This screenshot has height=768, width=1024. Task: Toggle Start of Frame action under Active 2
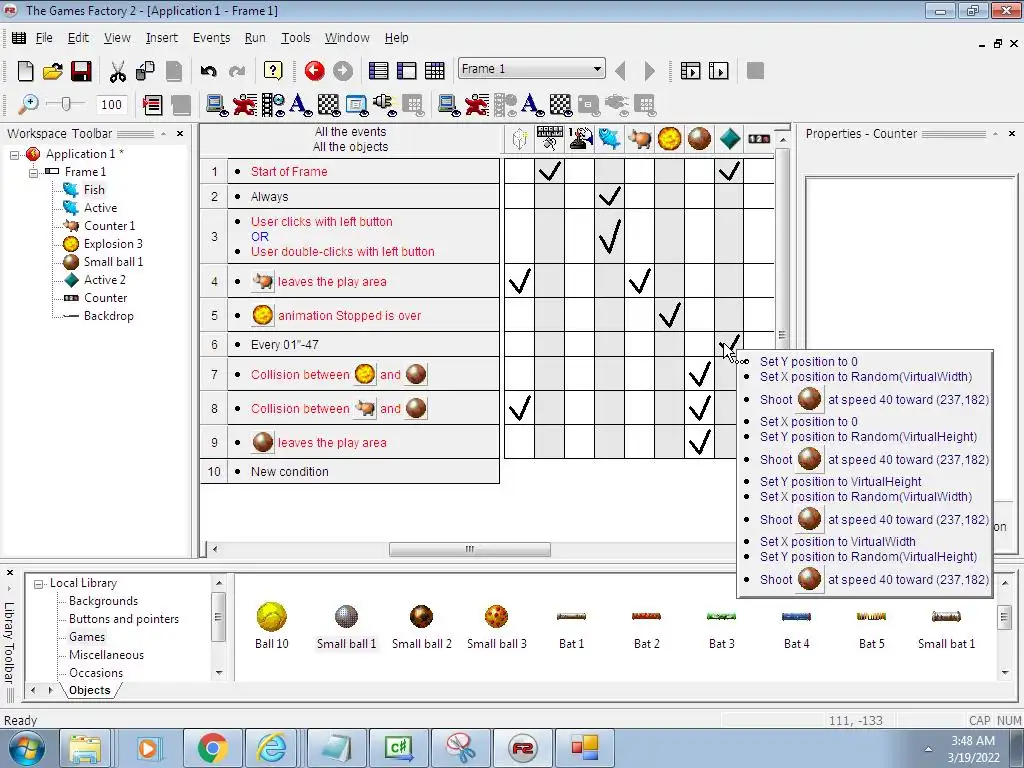pos(729,171)
